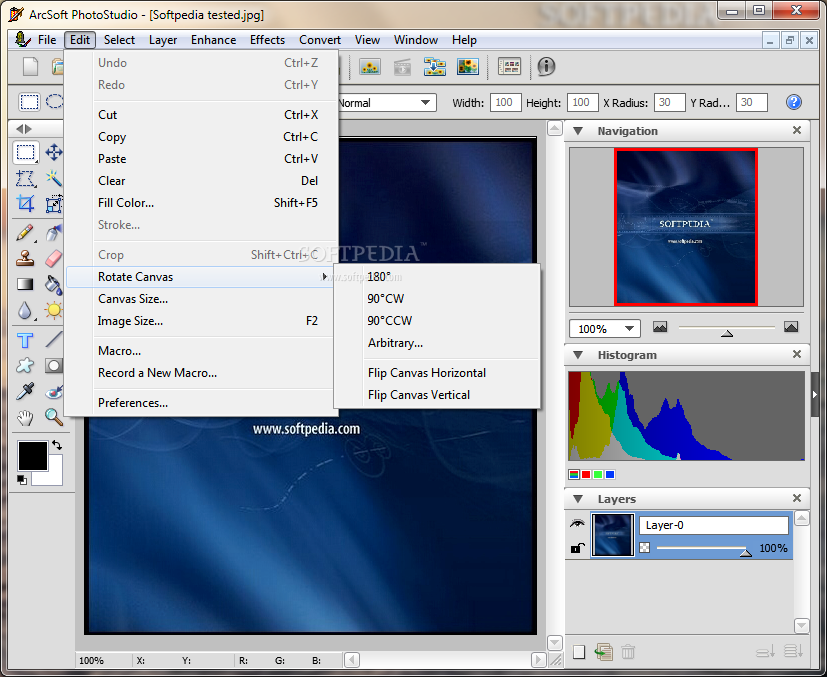Toggle the Layer-0 lock icon
The image size is (827, 677).
(578, 548)
